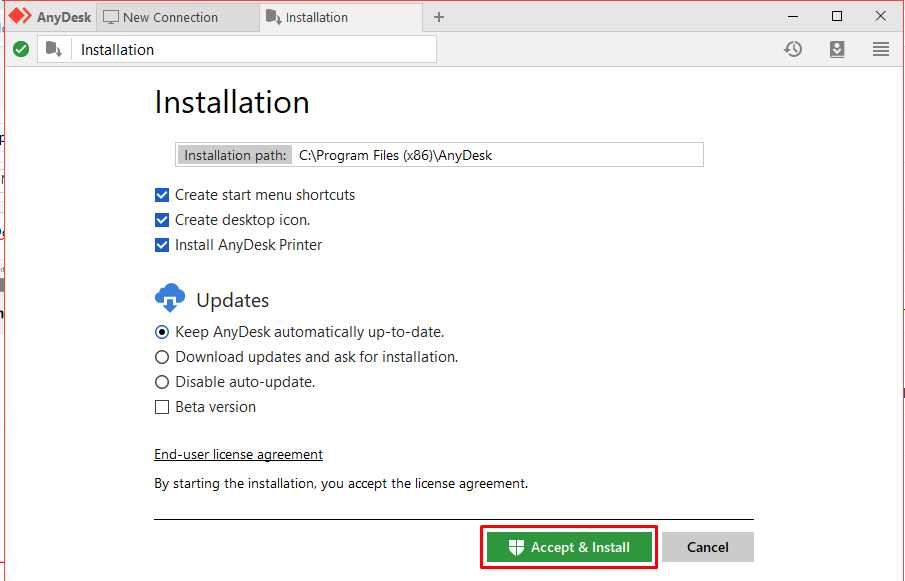Uncheck Create start menu shortcuts
Viewport: 905px width, 581px height.
[162, 195]
